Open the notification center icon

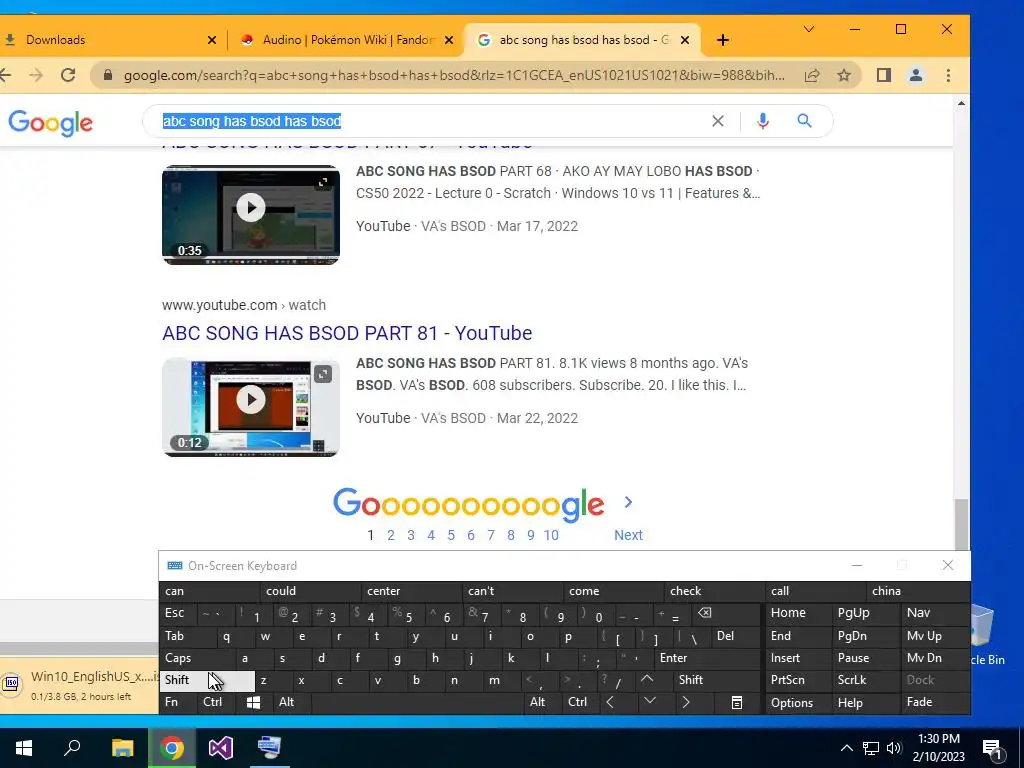coord(991,748)
